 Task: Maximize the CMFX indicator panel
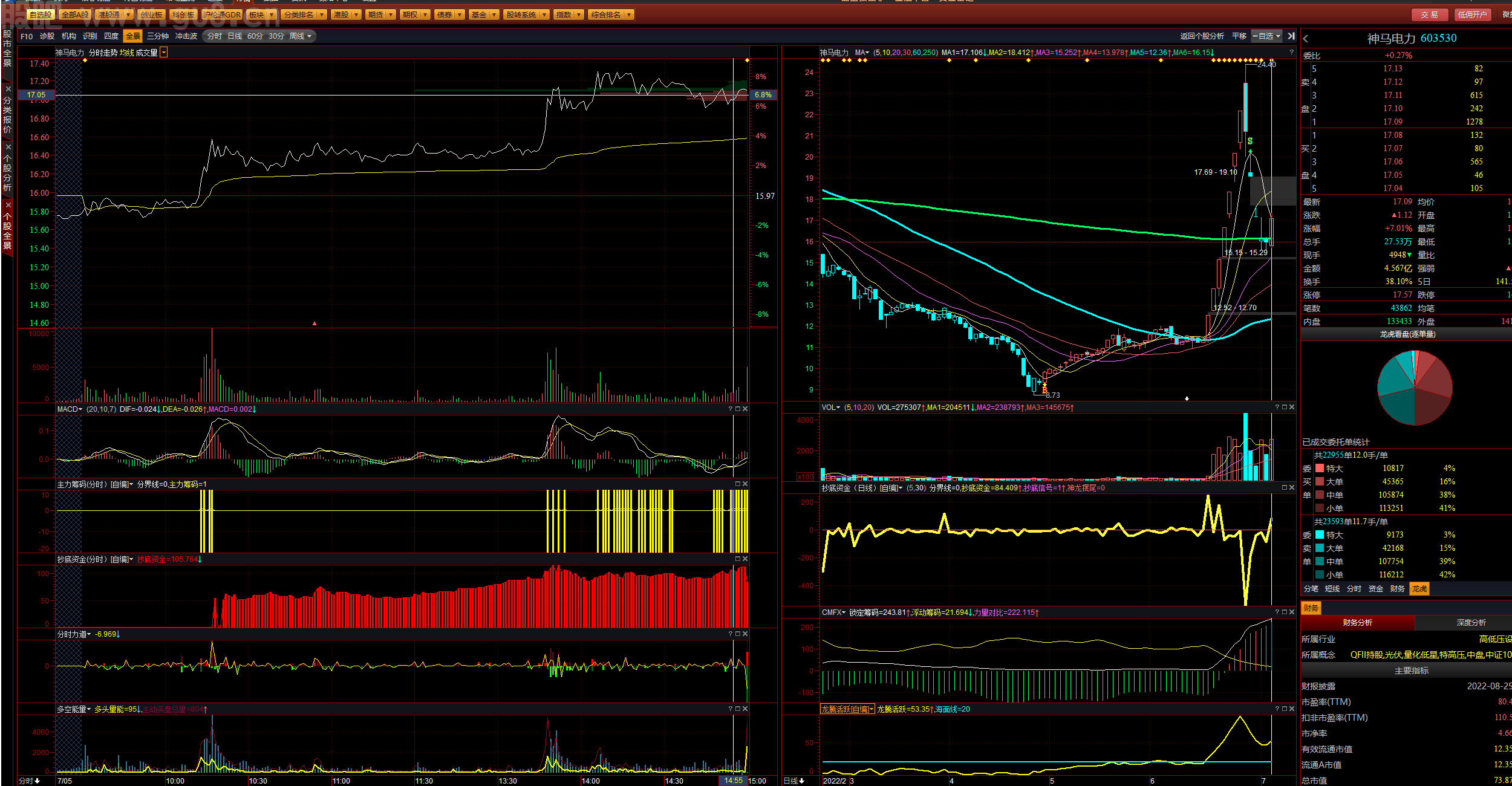[x=1285, y=612]
